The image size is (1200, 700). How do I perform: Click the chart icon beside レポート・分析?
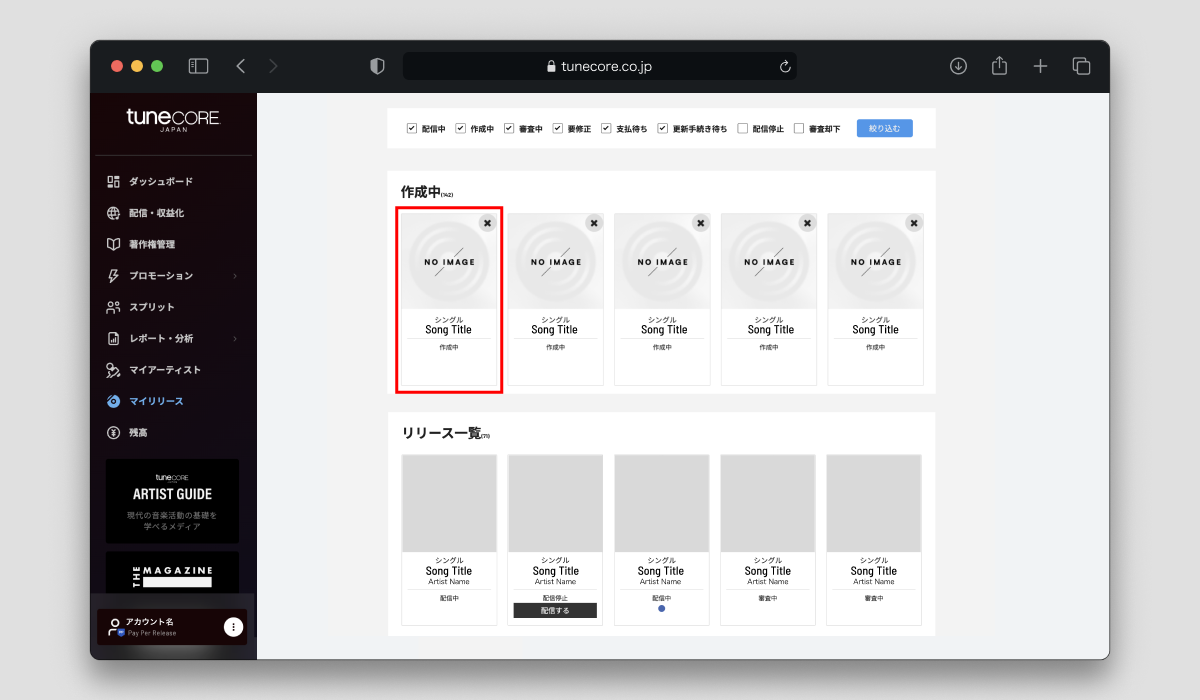[114, 338]
